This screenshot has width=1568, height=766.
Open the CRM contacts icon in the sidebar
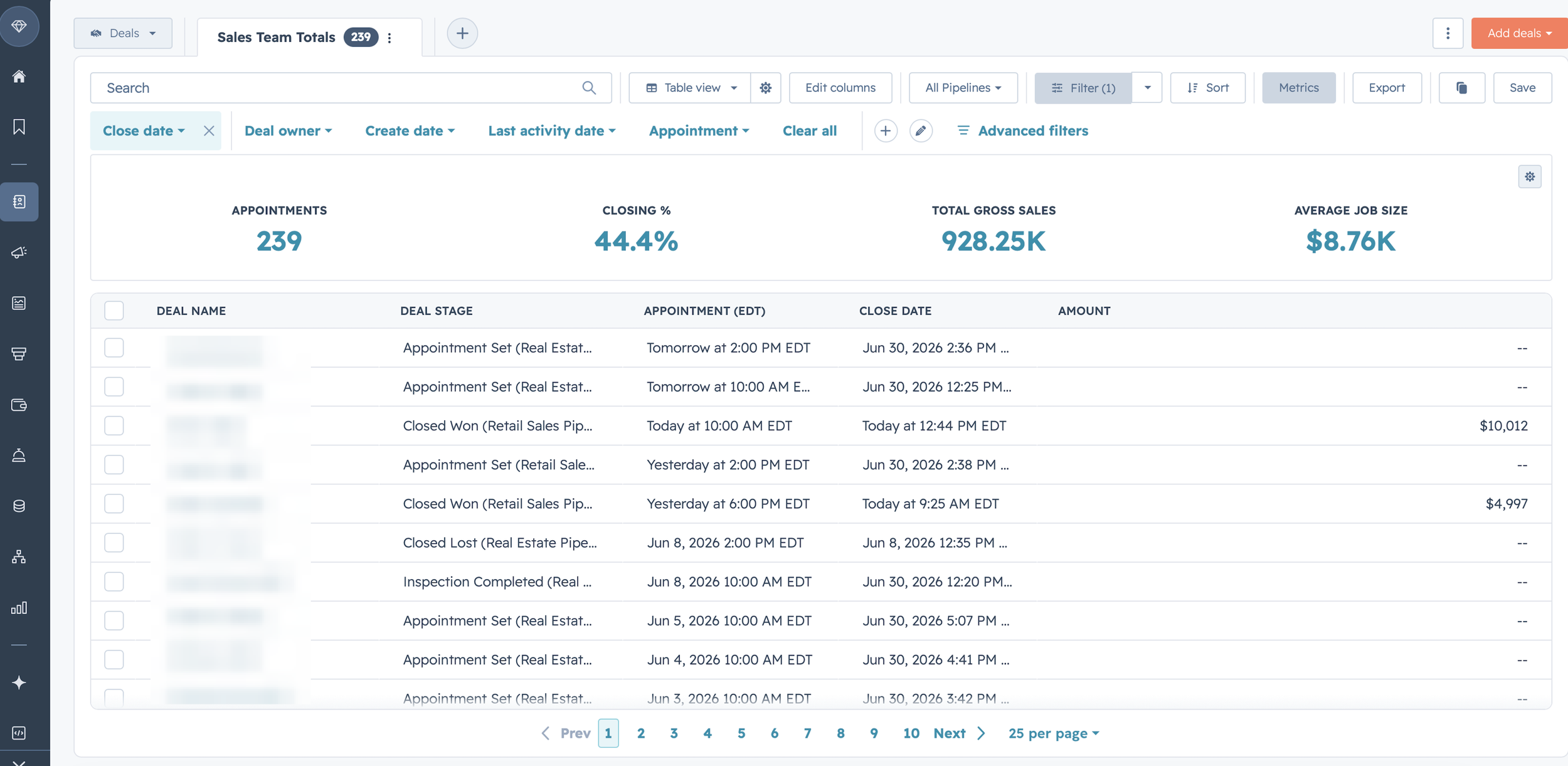[x=19, y=201]
